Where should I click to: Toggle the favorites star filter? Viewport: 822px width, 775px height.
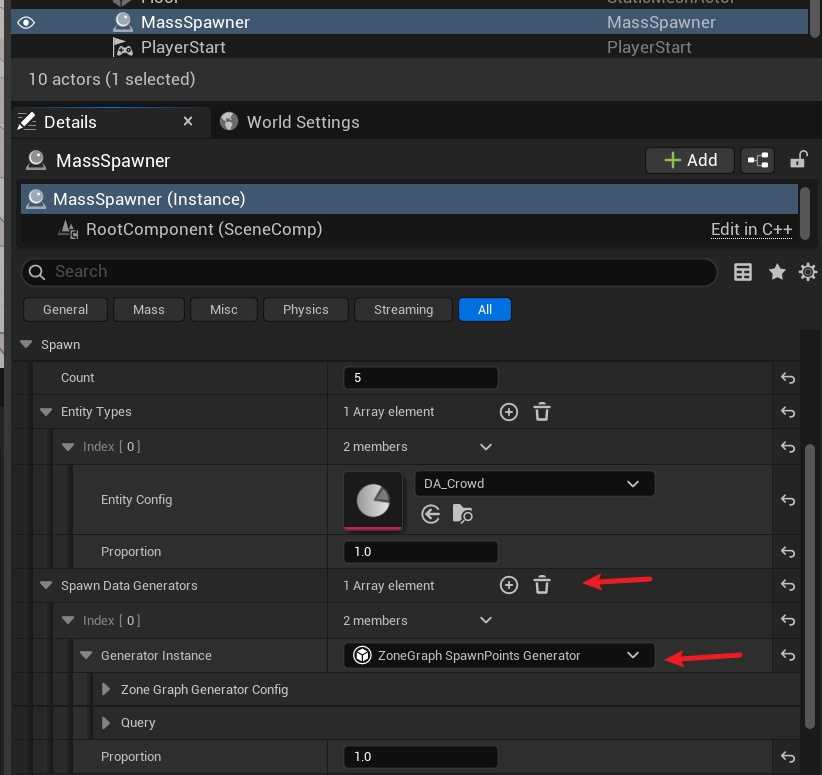click(x=777, y=272)
